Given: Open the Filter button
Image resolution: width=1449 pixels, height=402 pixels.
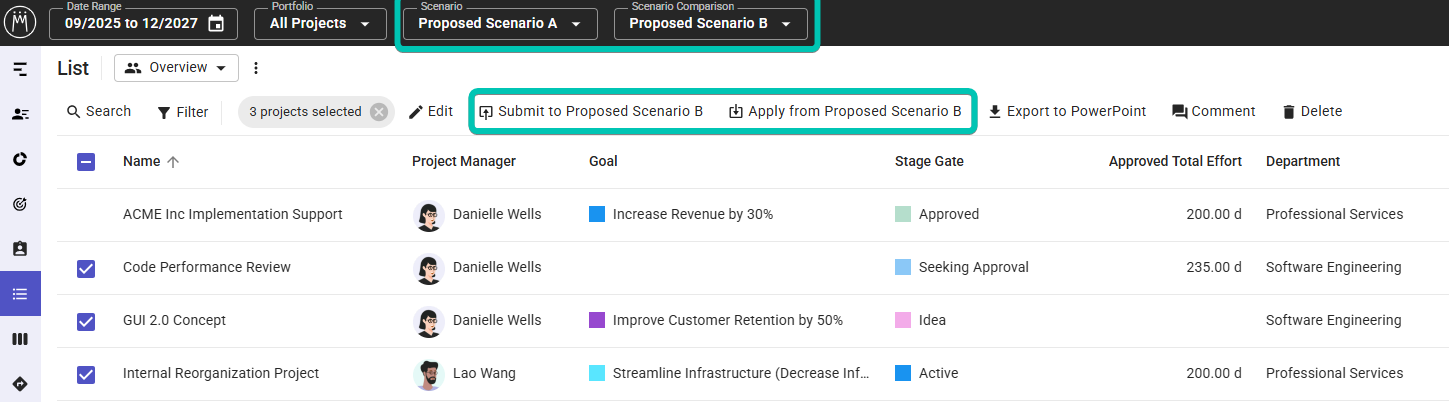Looking at the screenshot, I should [x=182, y=112].
